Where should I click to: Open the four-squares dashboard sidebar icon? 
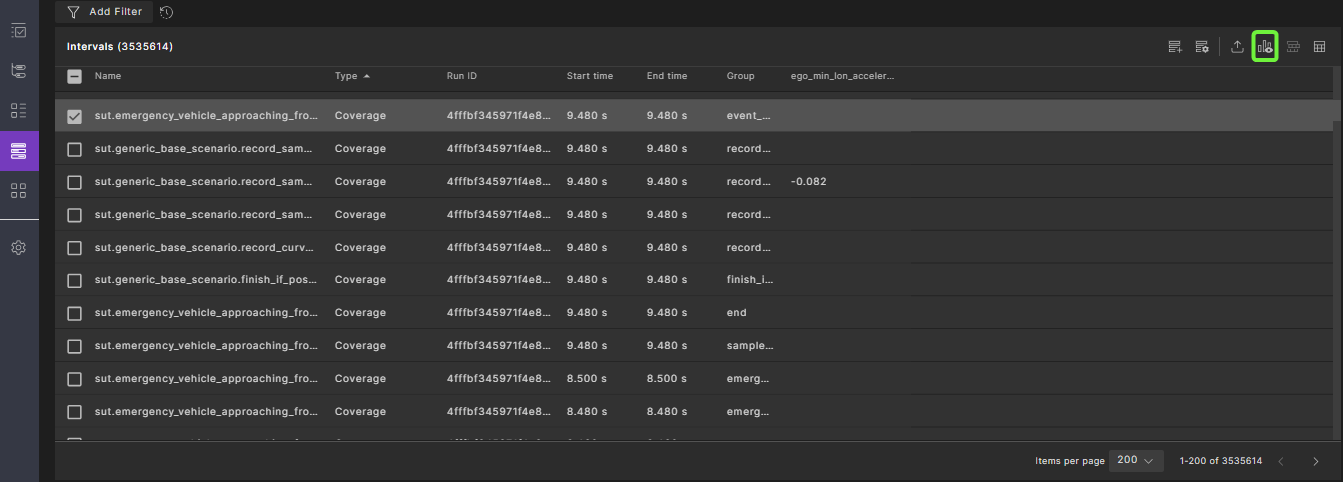(18, 190)
